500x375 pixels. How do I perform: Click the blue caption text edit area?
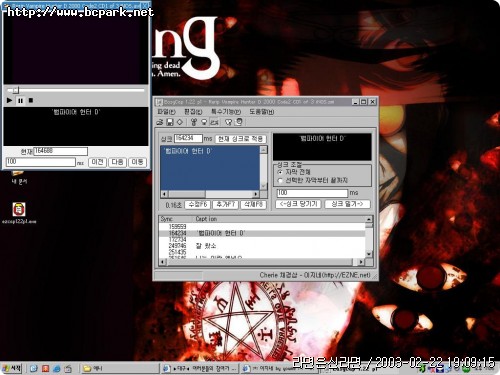click(x=210, y=168)
